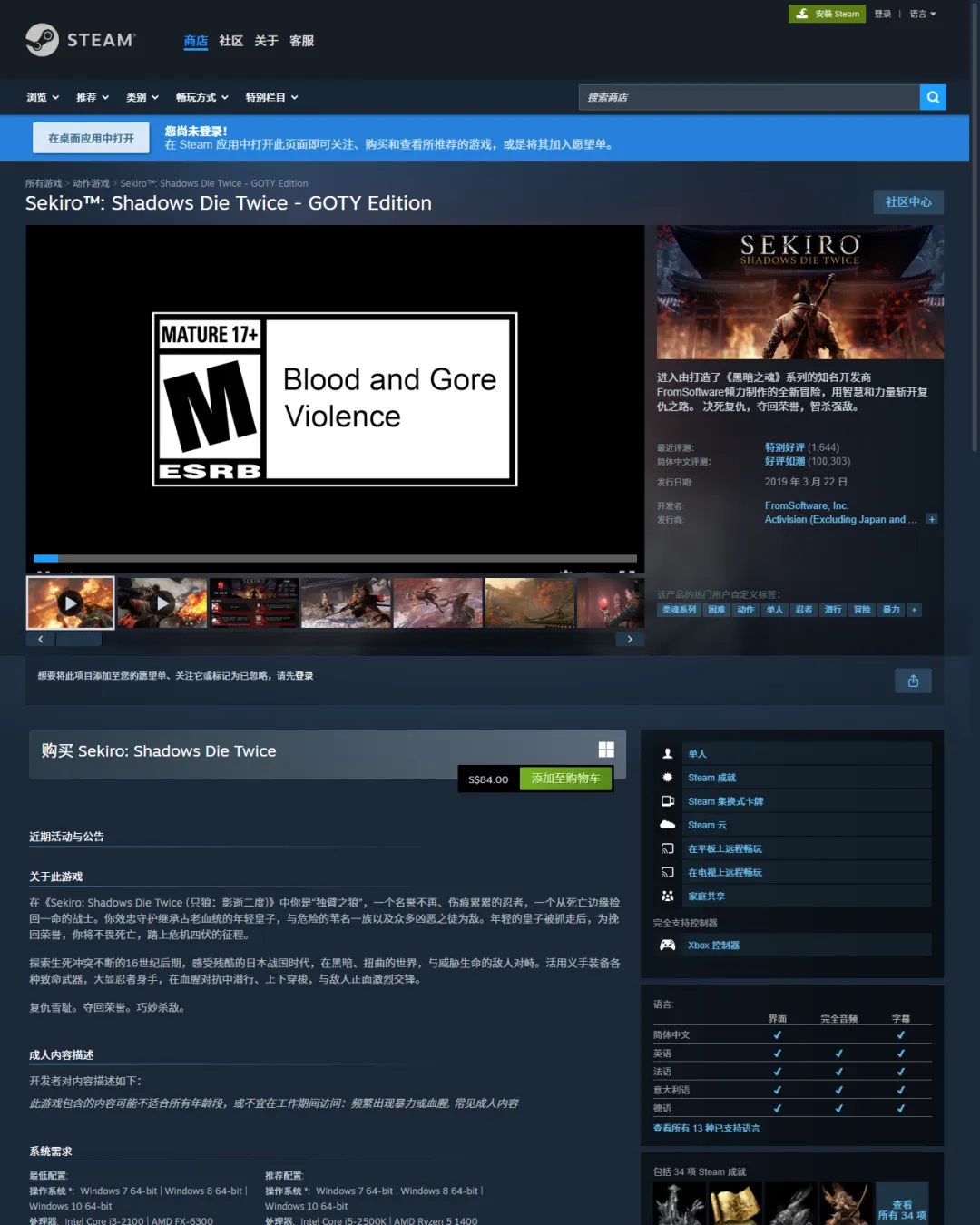The image size is (980, 1225).
Task: Click the single-player person icon
Action: point(668,753)
